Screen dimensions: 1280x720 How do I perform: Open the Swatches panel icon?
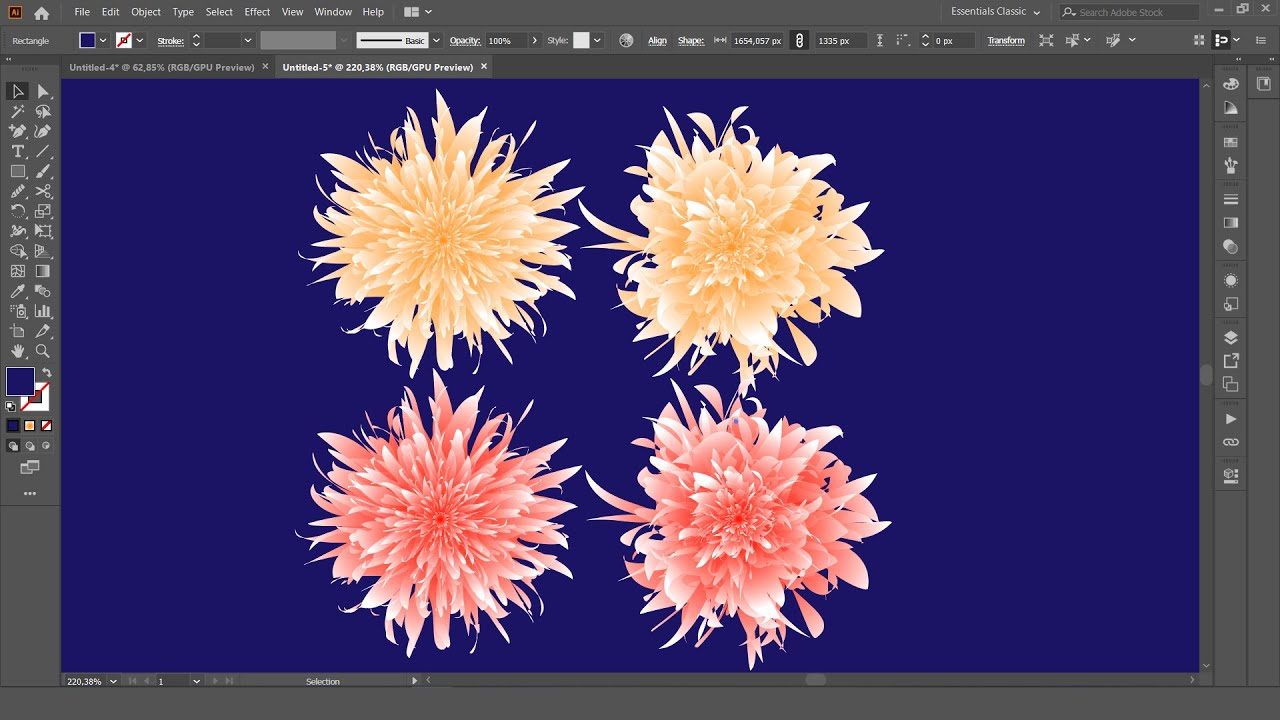pyautogui.click(x=1231, y=141)
